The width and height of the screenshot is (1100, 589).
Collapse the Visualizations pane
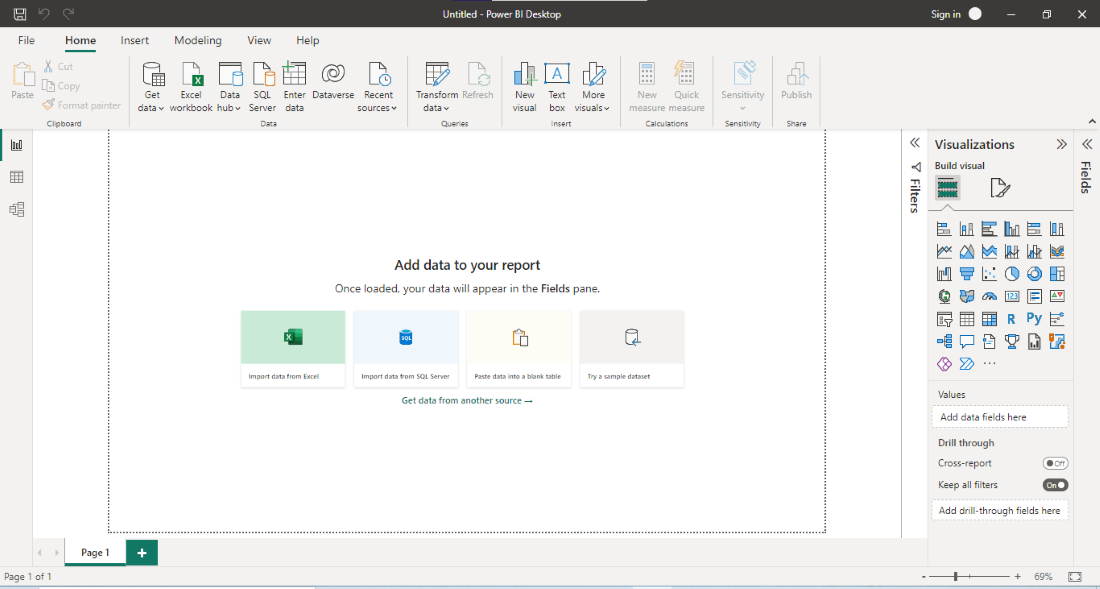1061,144
